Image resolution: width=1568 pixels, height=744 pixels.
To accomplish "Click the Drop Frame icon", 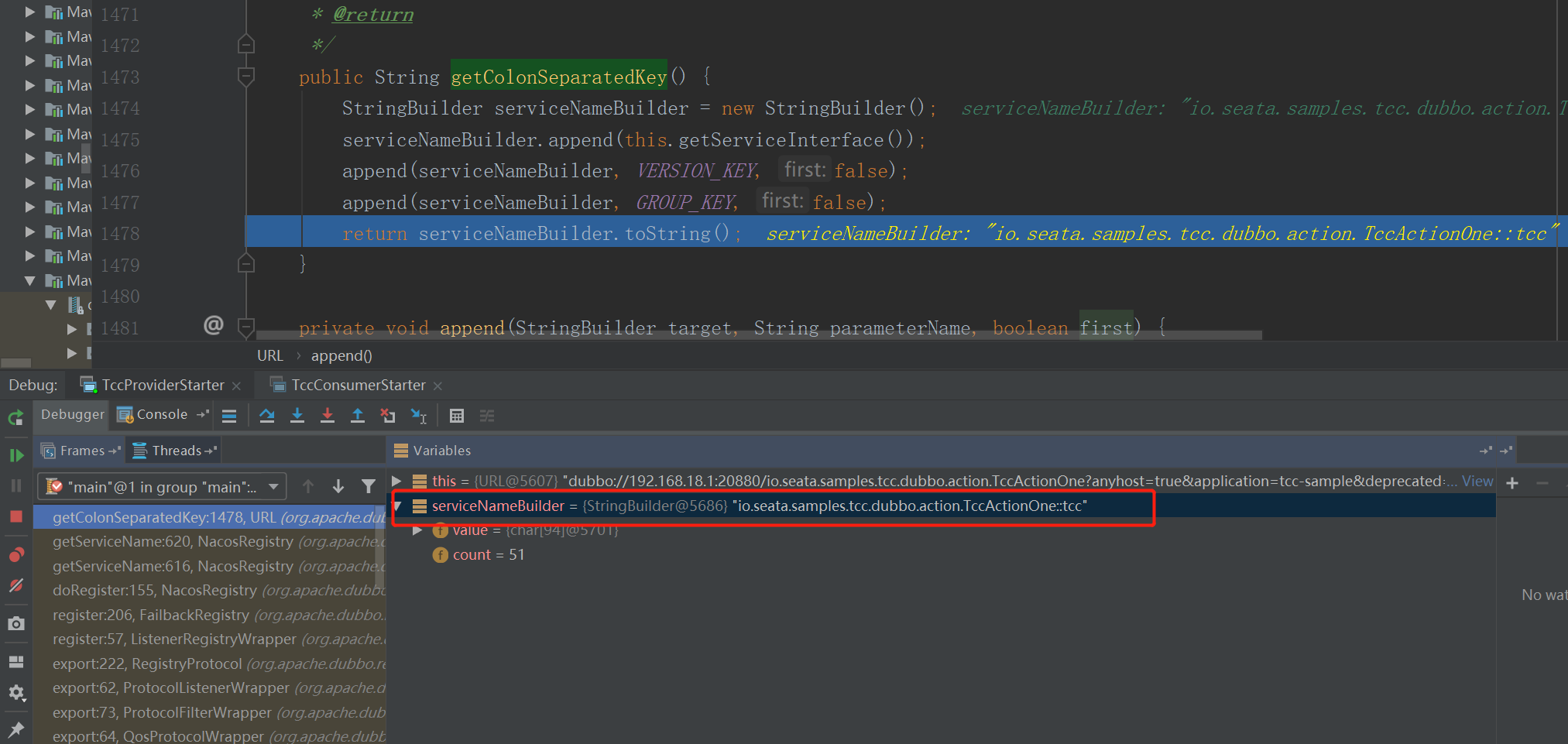I will point(388,416).
